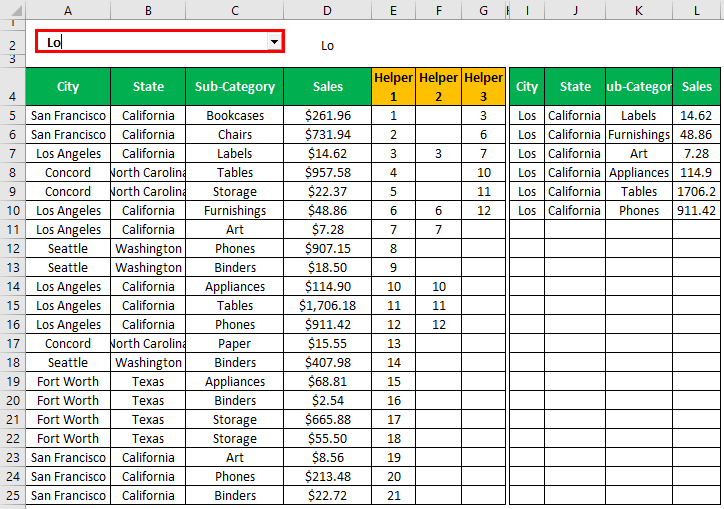Select cell showing $1,706.18
Image resolution: width=724 pixels, height=509 pixels.
[327, 305]
